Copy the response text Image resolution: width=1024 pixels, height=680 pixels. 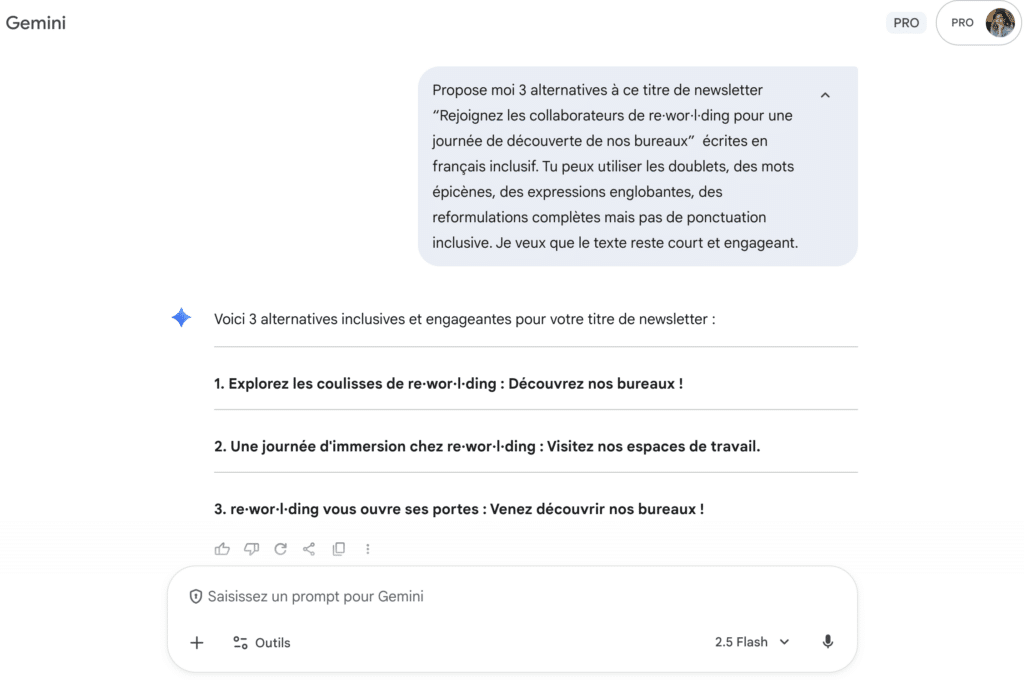(338, 548)
